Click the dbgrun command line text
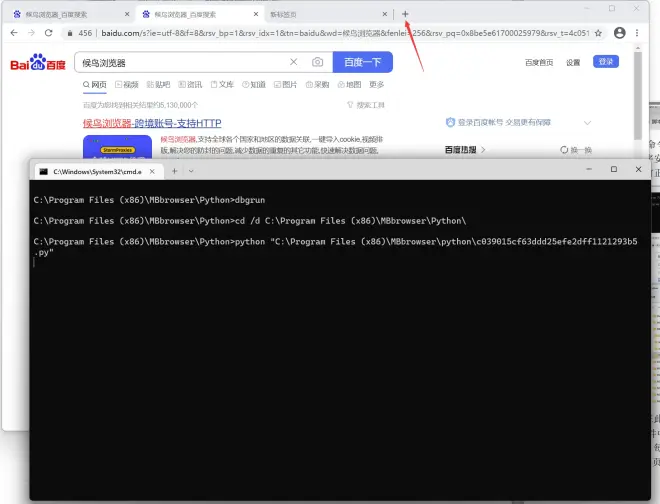 [149, 200]
